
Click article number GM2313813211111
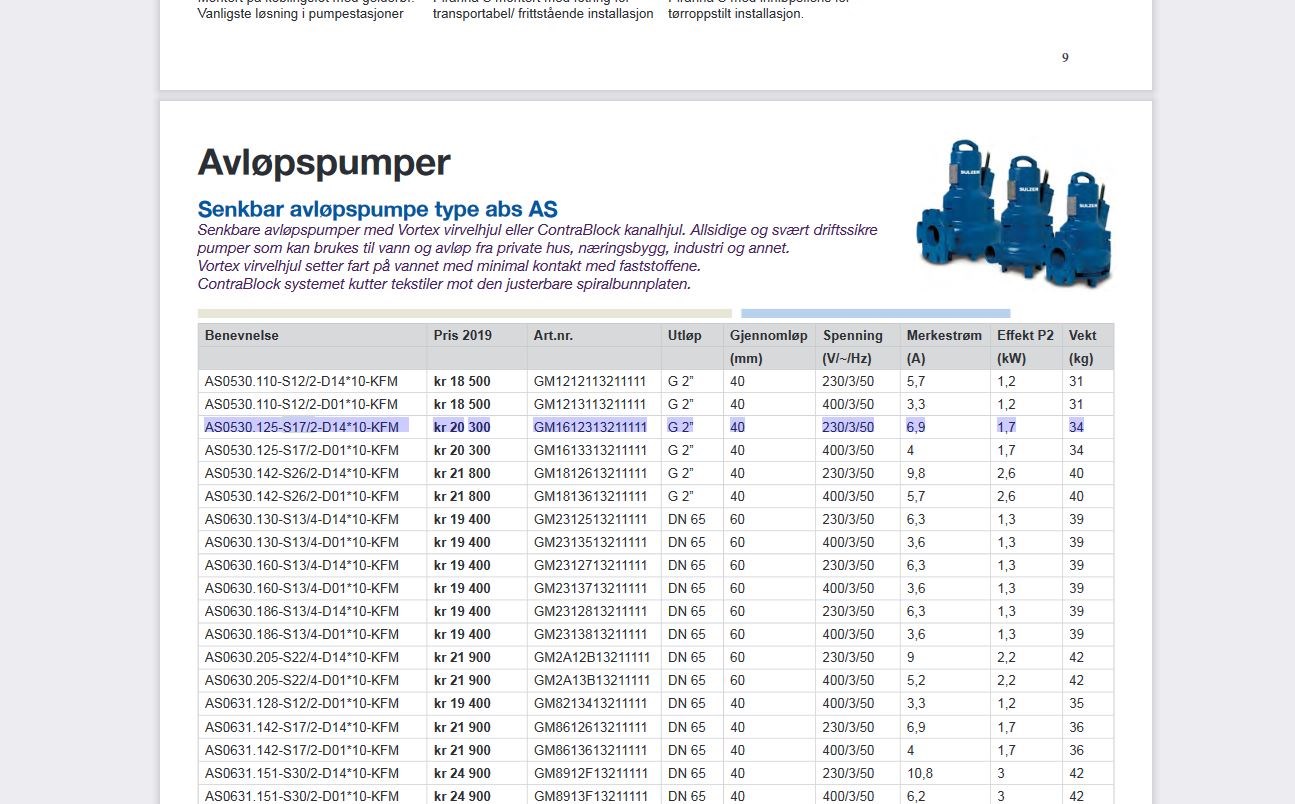pyautogui.click(x=590, y=634)
